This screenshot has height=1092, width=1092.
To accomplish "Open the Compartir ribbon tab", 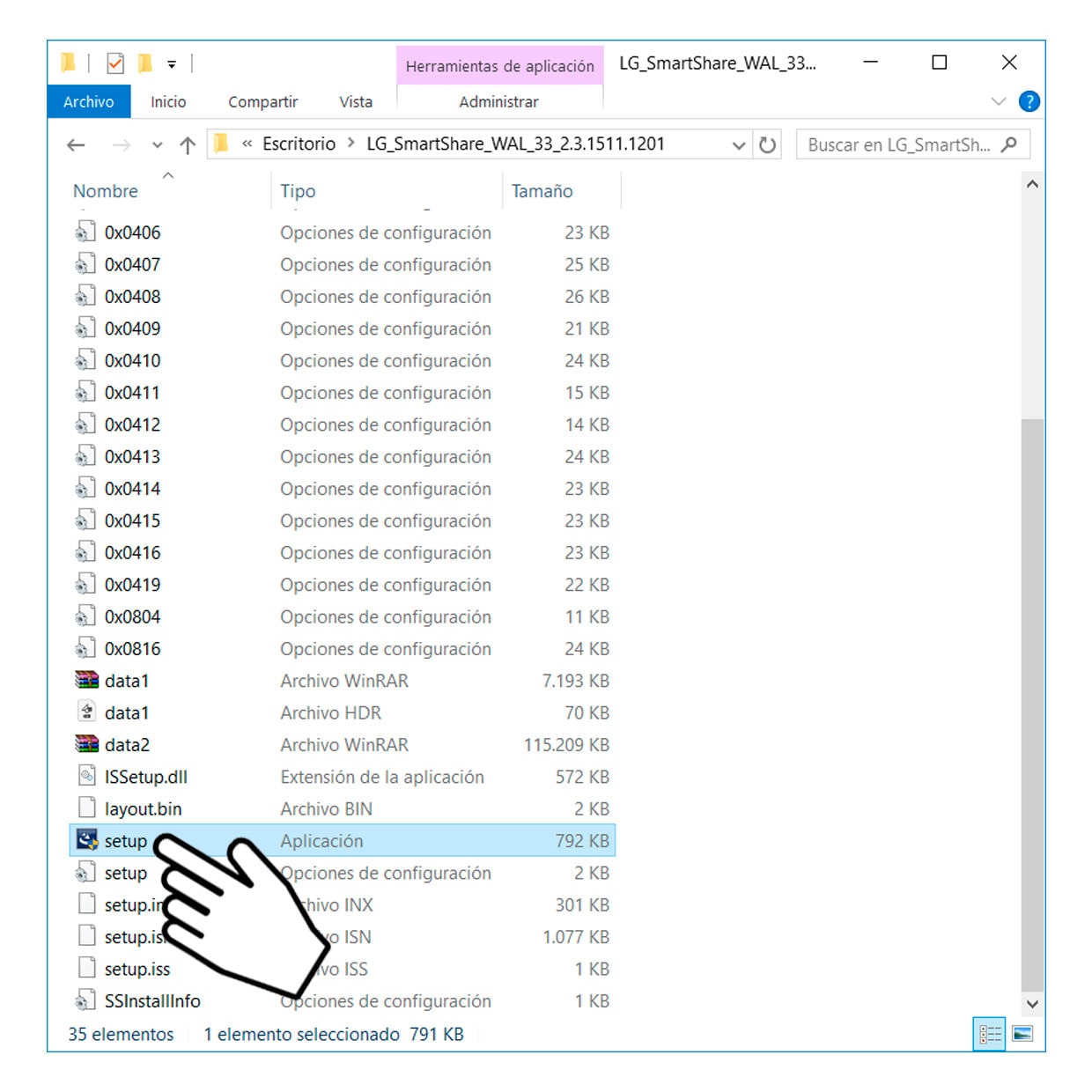I will pos(262,101).
